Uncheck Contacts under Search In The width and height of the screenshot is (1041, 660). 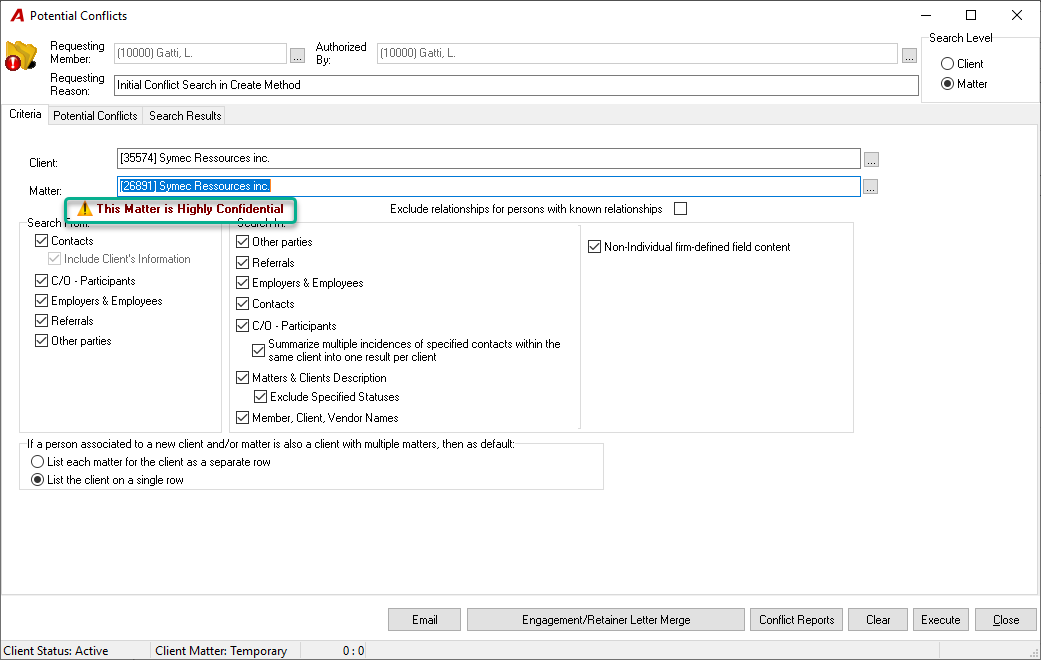242,304
